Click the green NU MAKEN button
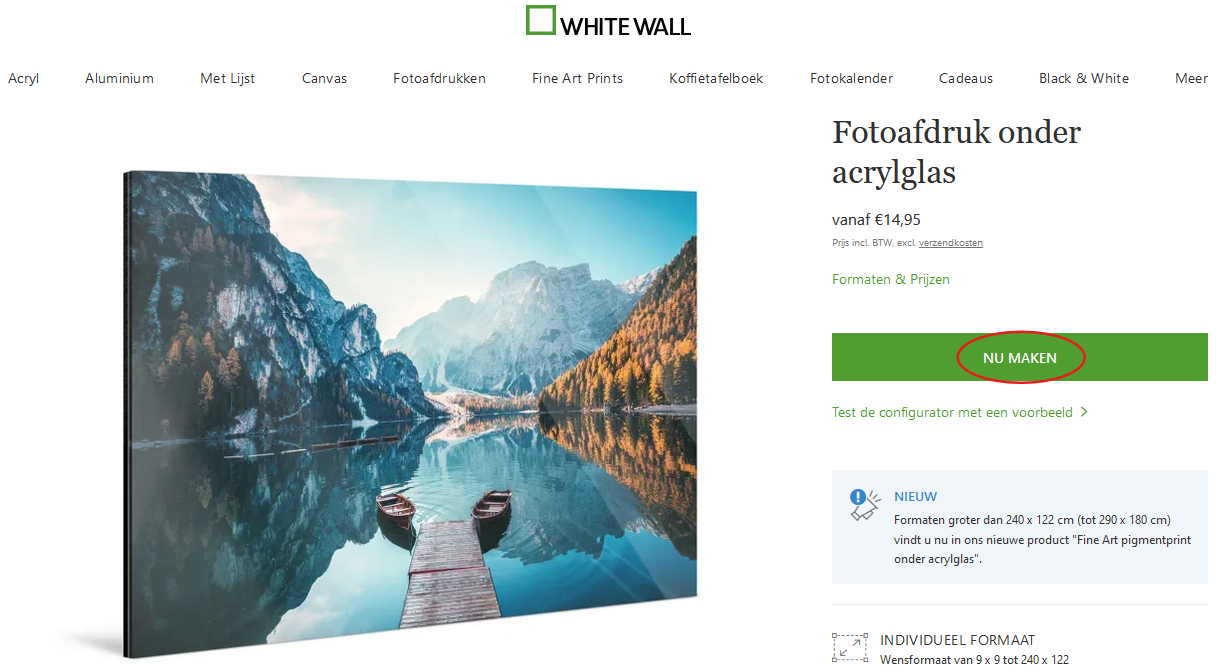The width and height of the screenshot is (1218, 671). point(1020,357)
